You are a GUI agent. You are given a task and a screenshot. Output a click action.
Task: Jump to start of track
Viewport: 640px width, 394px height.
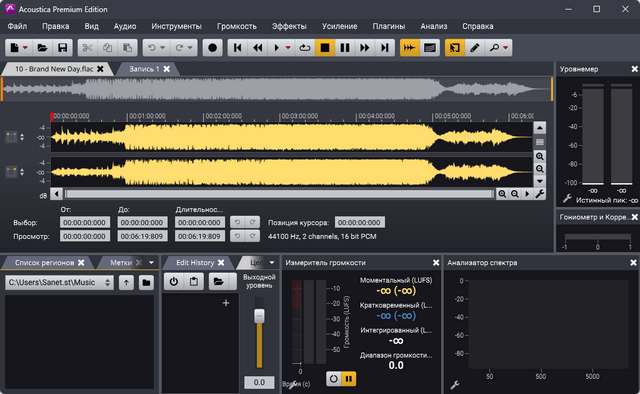click(x=238, y=48)
